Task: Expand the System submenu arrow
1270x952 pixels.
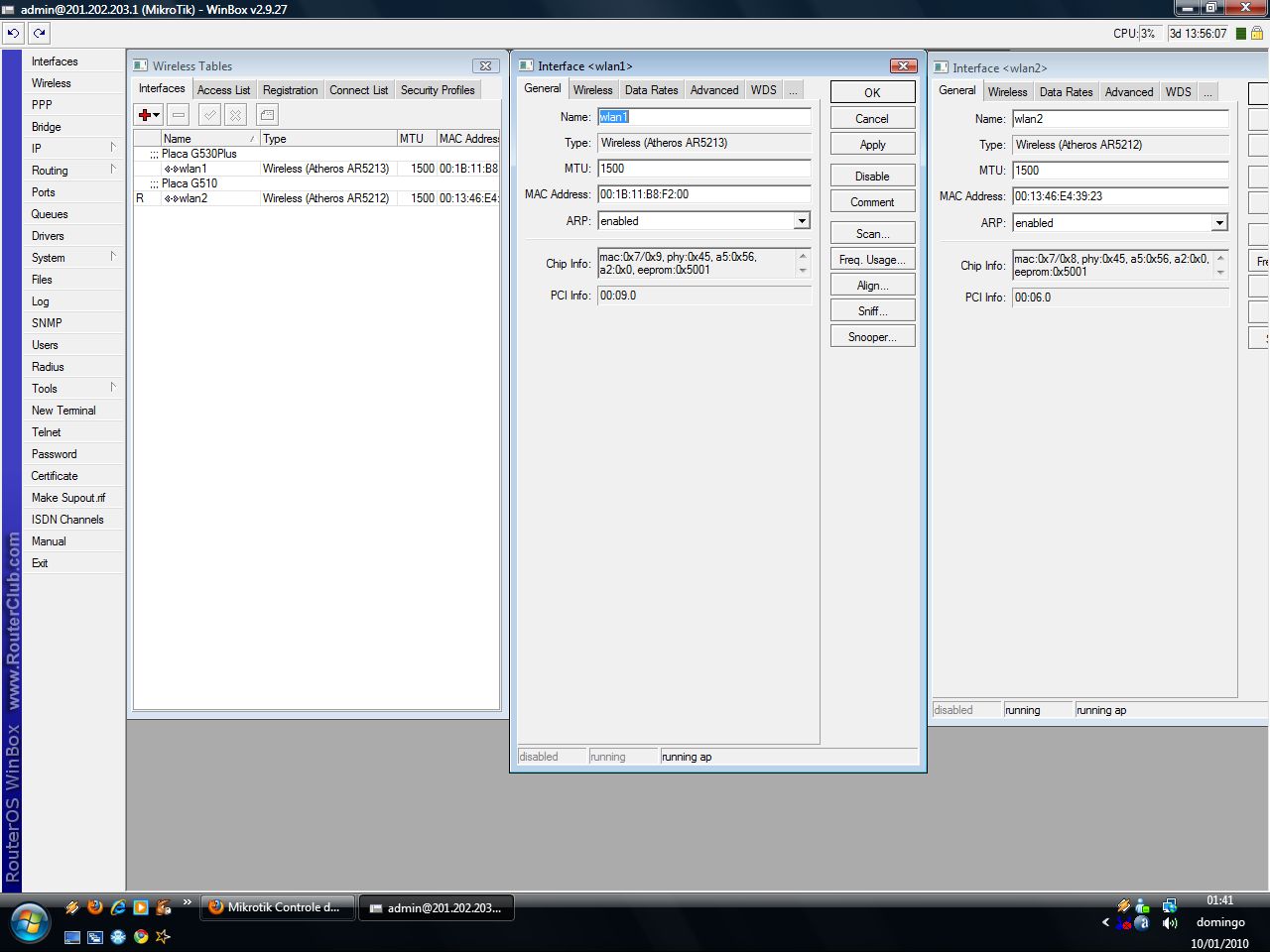Action: [113, 257]
